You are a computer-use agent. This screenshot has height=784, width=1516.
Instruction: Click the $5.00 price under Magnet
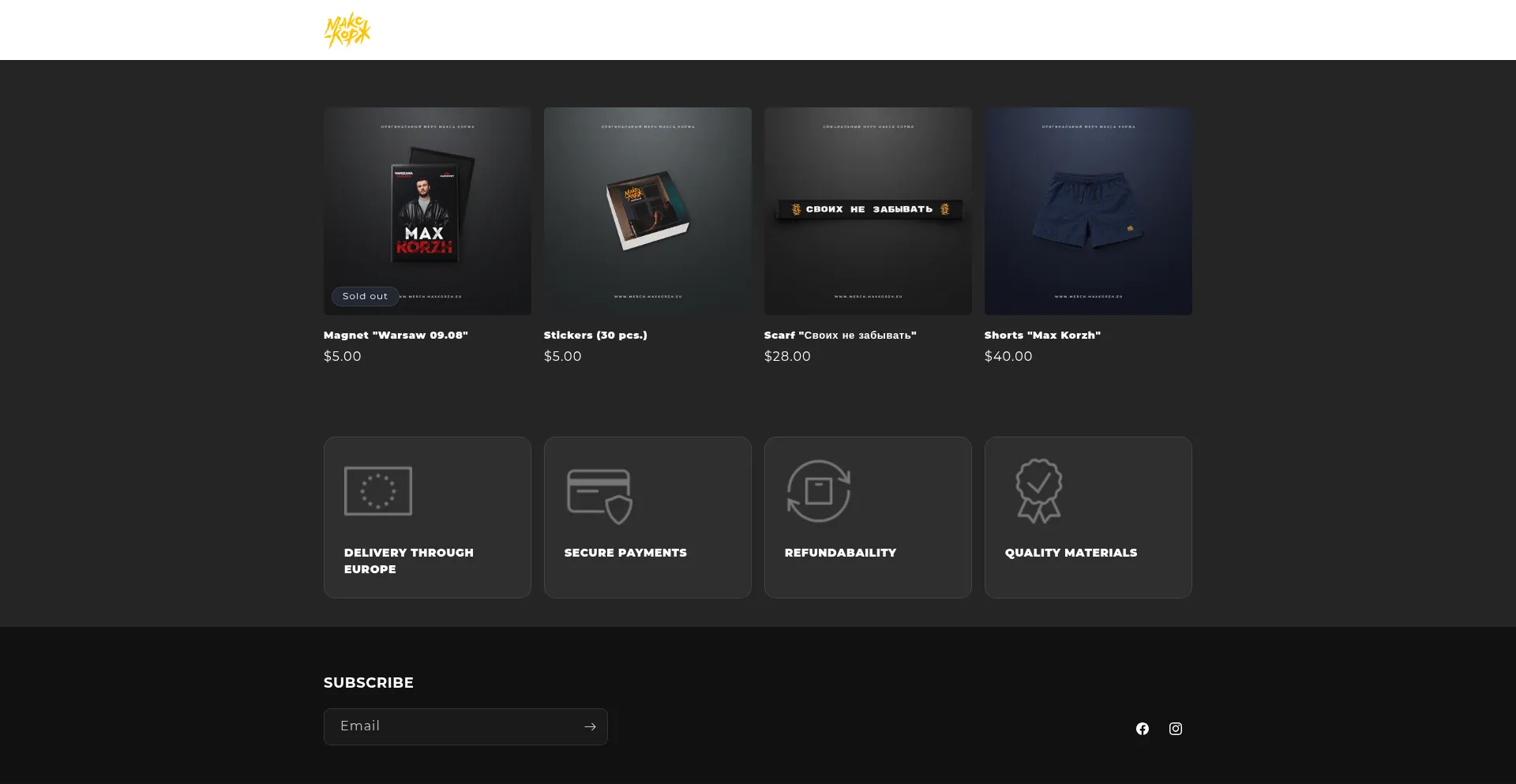coord(343,356)
